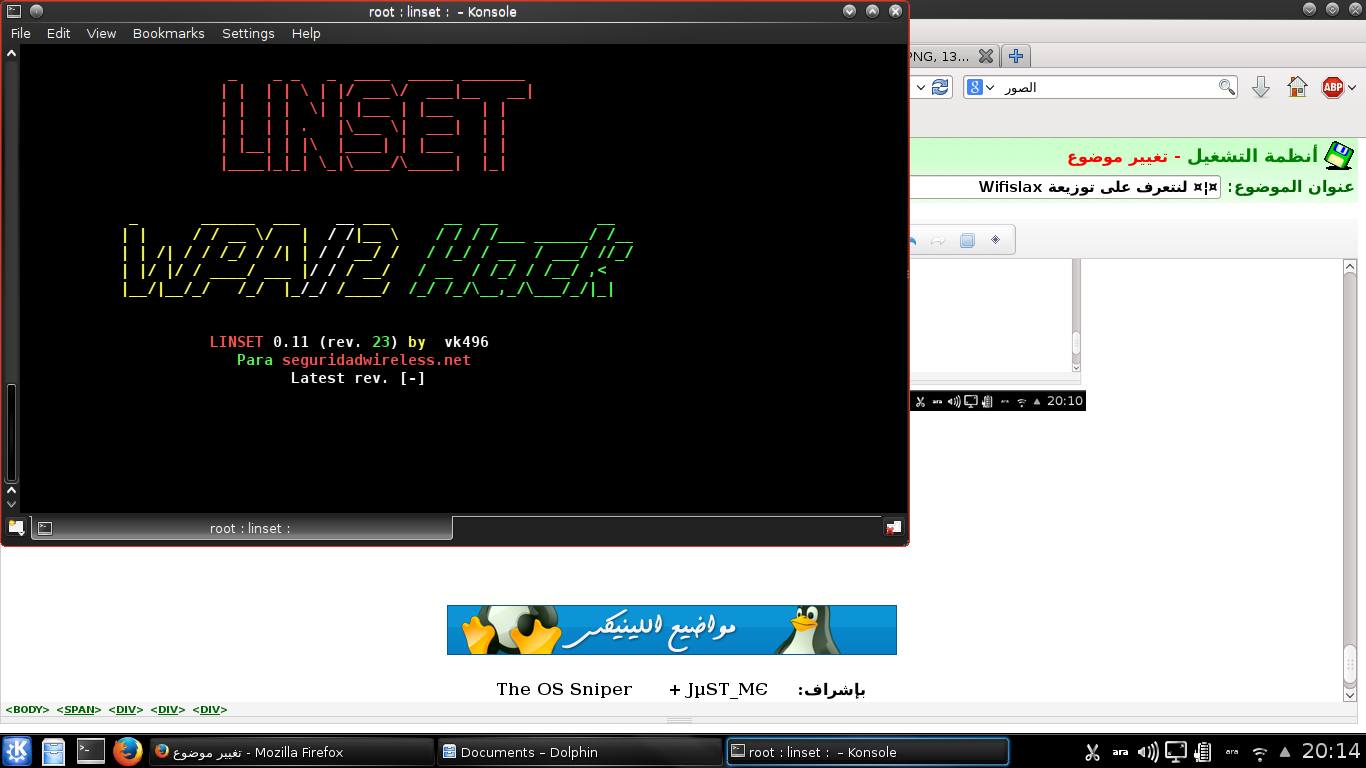Click the Konsole pin-on-all-desktops title bar button
Viewport: 1366px width, 768px height.
coord(36,11)
